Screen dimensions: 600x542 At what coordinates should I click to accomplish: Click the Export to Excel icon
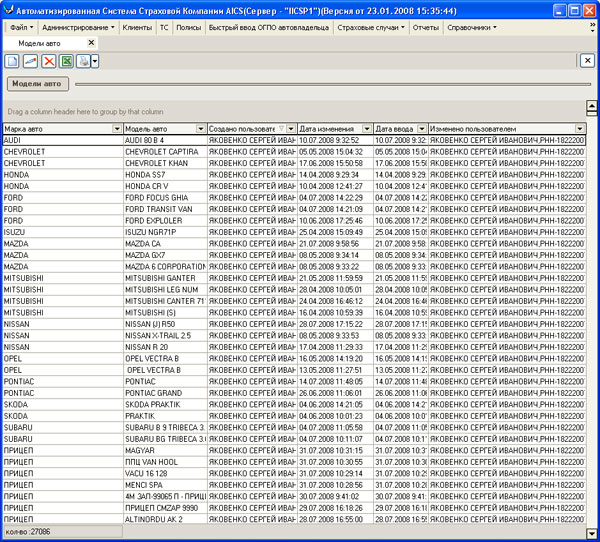coord(66,61)
